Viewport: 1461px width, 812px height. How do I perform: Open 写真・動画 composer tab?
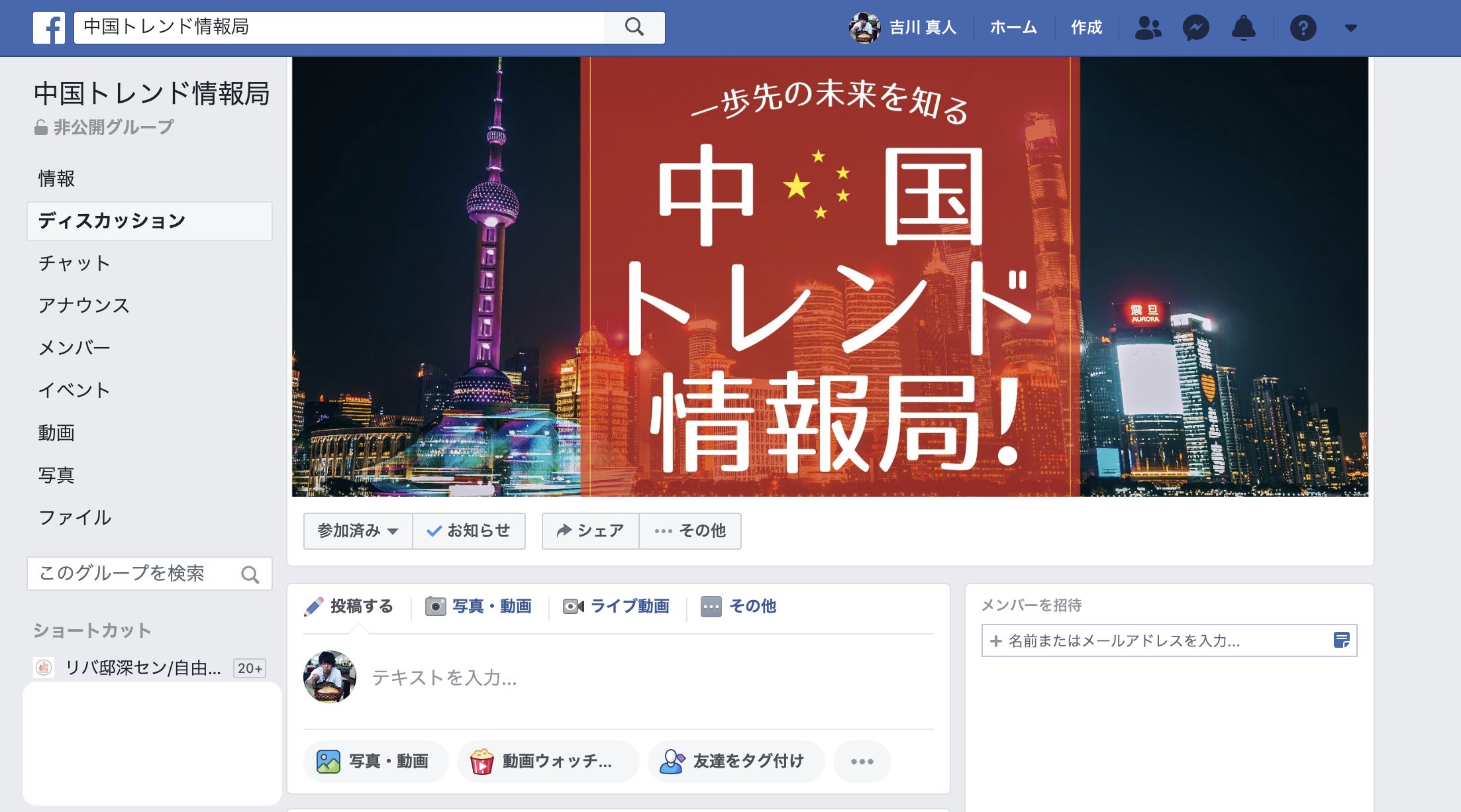pos(479,606)
